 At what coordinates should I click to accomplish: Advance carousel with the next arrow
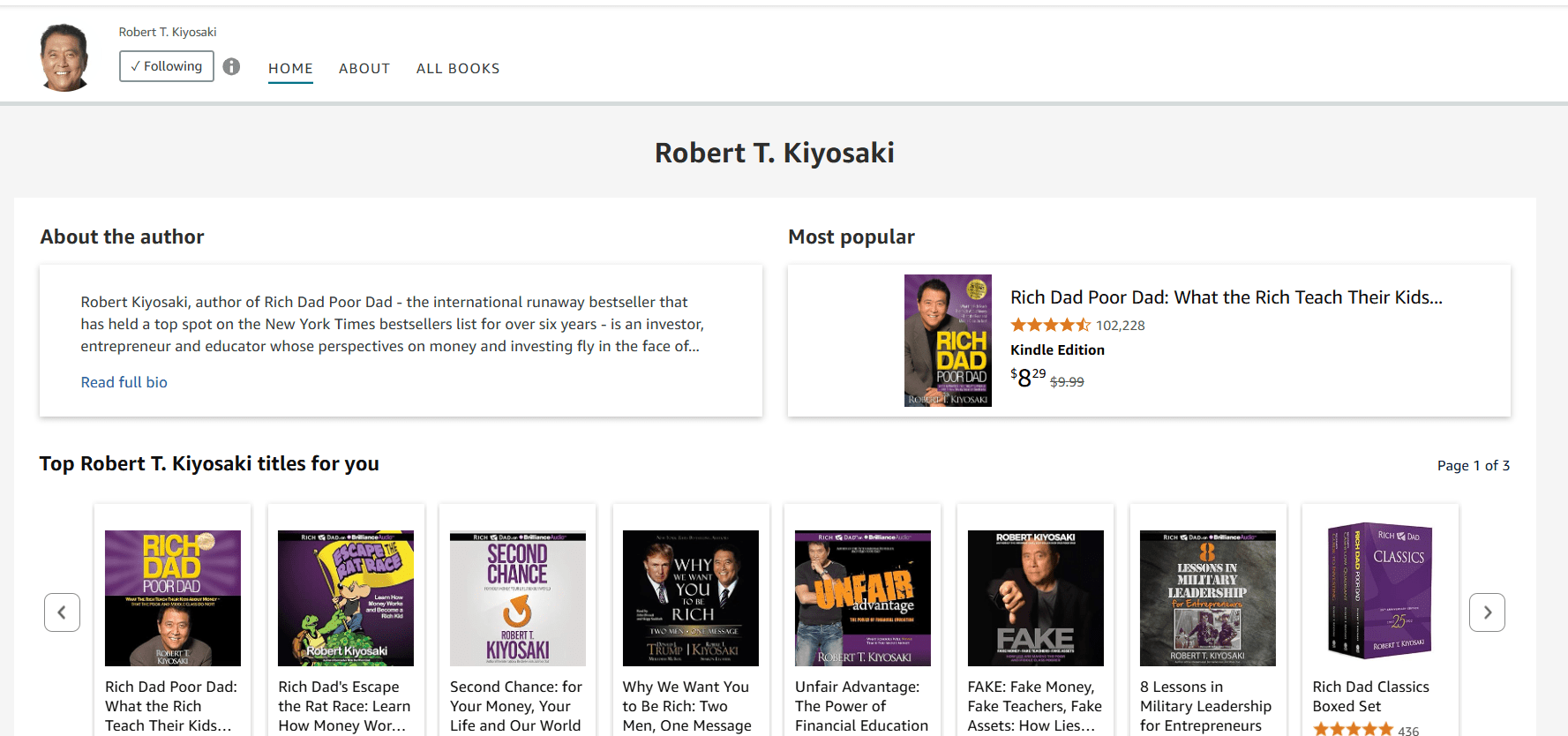tap(1487, 612)
